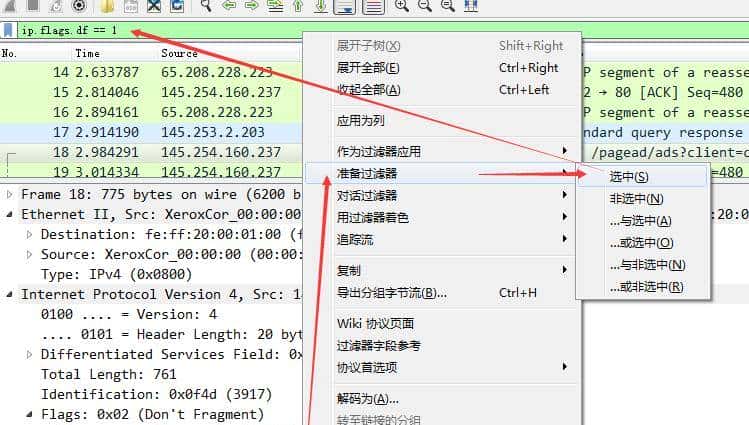
Task: Jump to the first packet
Action: 298,5
